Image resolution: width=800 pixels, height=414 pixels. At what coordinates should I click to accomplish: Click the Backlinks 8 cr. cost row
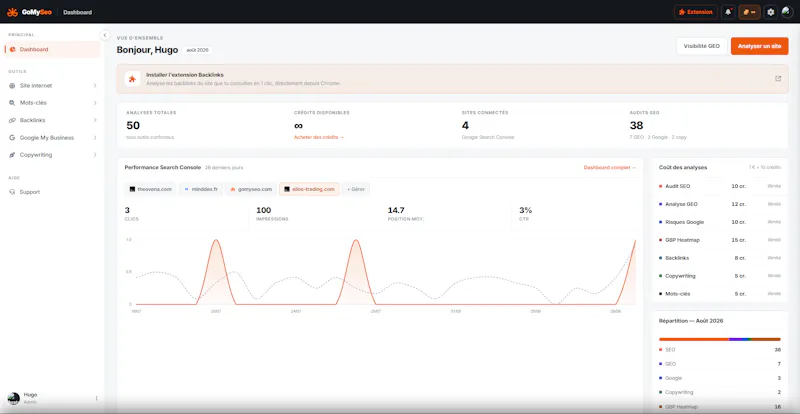click(x=719, y=258)
